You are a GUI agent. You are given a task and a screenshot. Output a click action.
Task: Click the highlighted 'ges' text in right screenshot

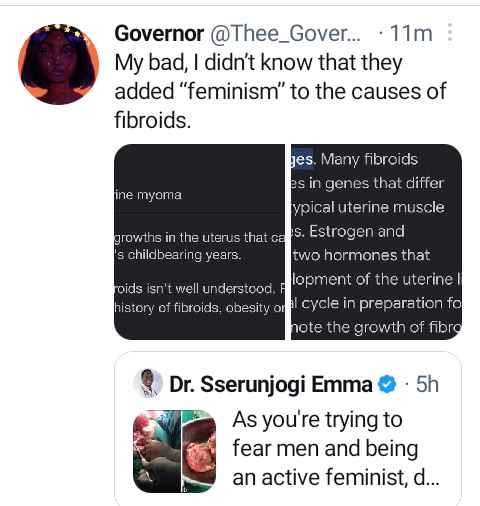tap(302, 159)
